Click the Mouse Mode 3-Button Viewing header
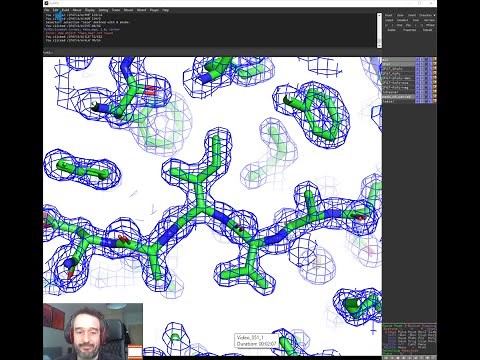The height and width of the screenshot is (360, 480). (x=409, y=326)
